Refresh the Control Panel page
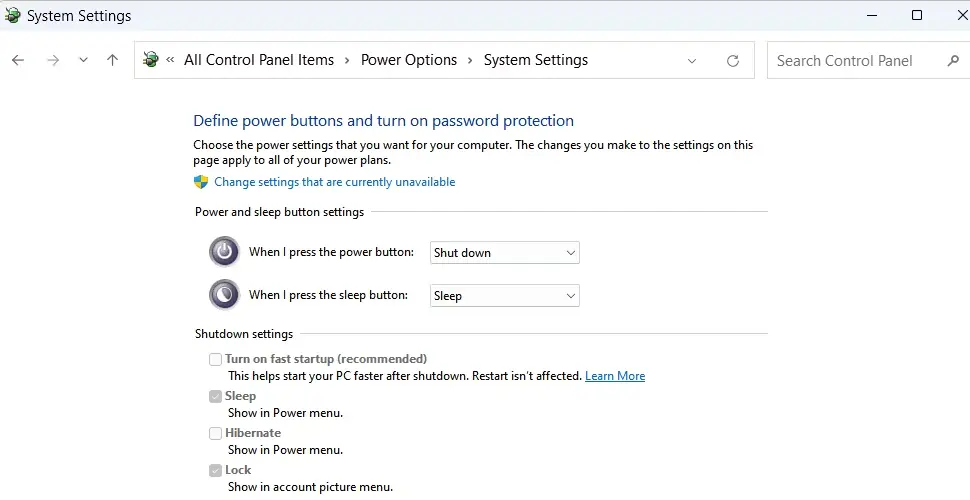This screenshot has width=970, height=500. [732, 61]
